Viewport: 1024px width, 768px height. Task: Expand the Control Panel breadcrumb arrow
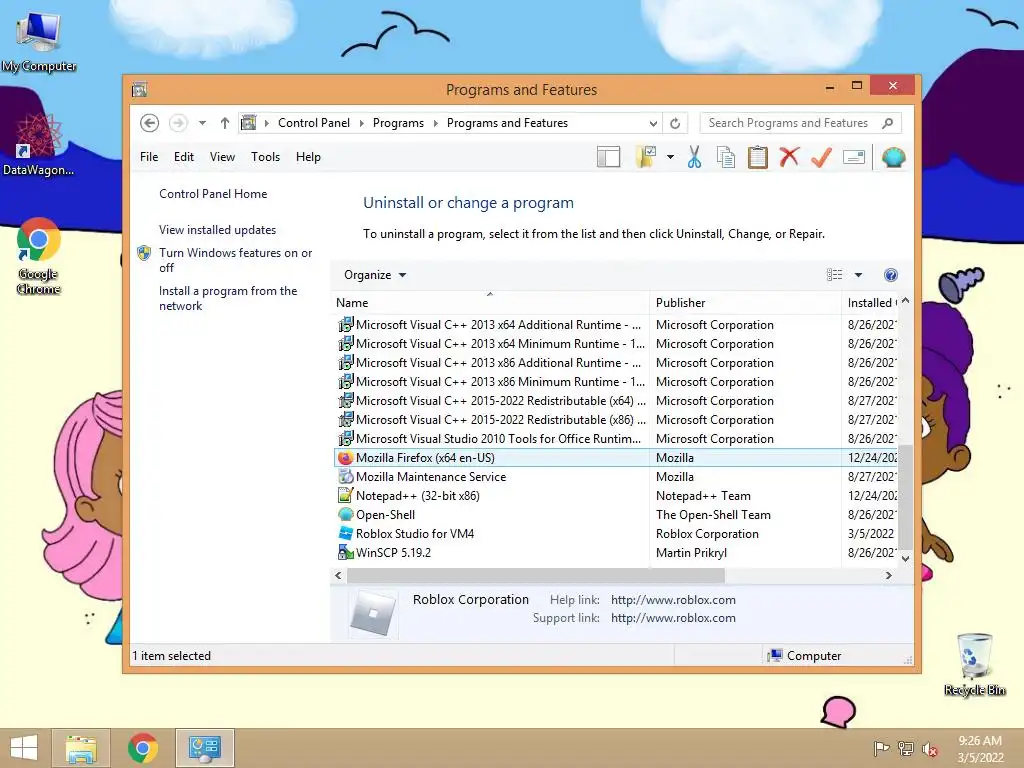tap(362, 123)
